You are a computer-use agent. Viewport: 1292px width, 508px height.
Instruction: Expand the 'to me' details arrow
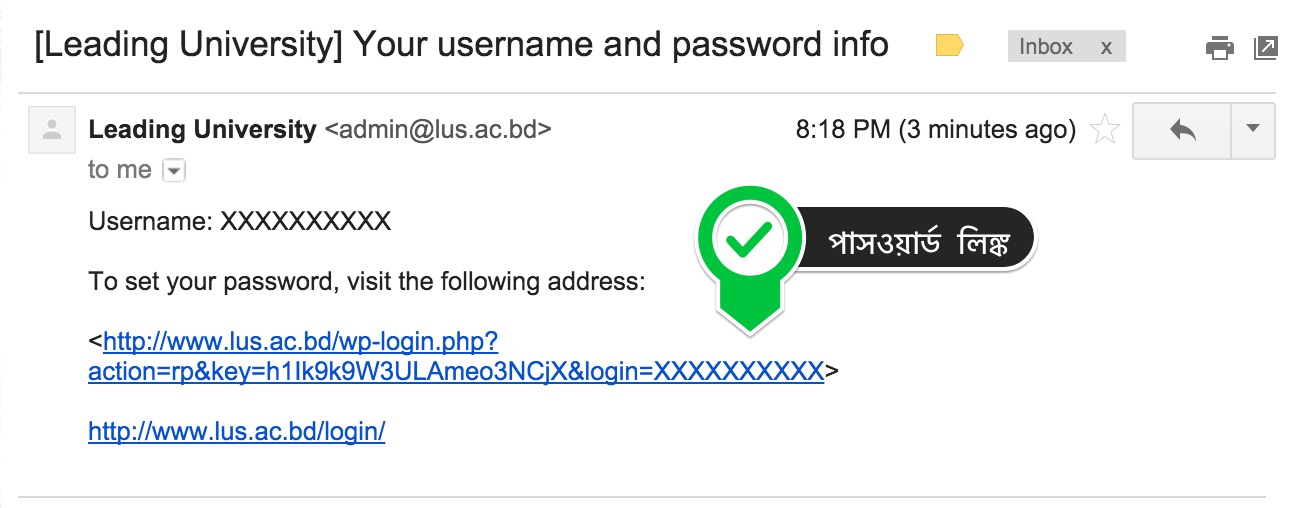tap(174, 171)
